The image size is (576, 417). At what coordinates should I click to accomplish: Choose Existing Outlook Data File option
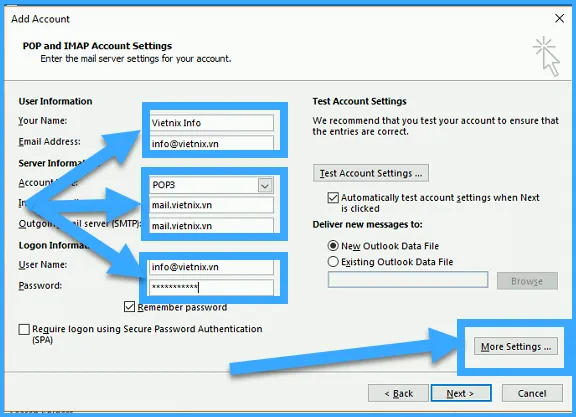click(333, 262)
